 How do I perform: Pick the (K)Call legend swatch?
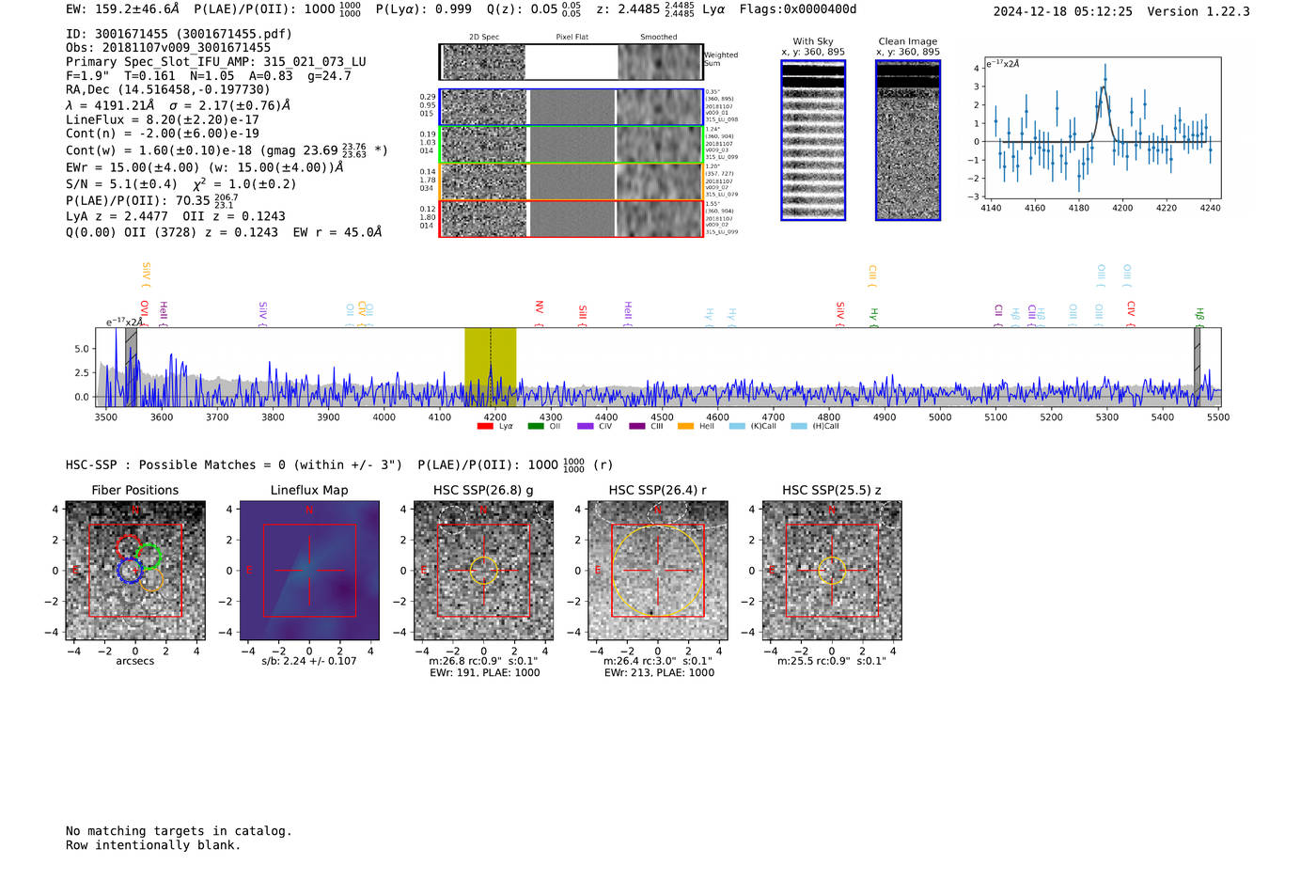coord(737,427)
